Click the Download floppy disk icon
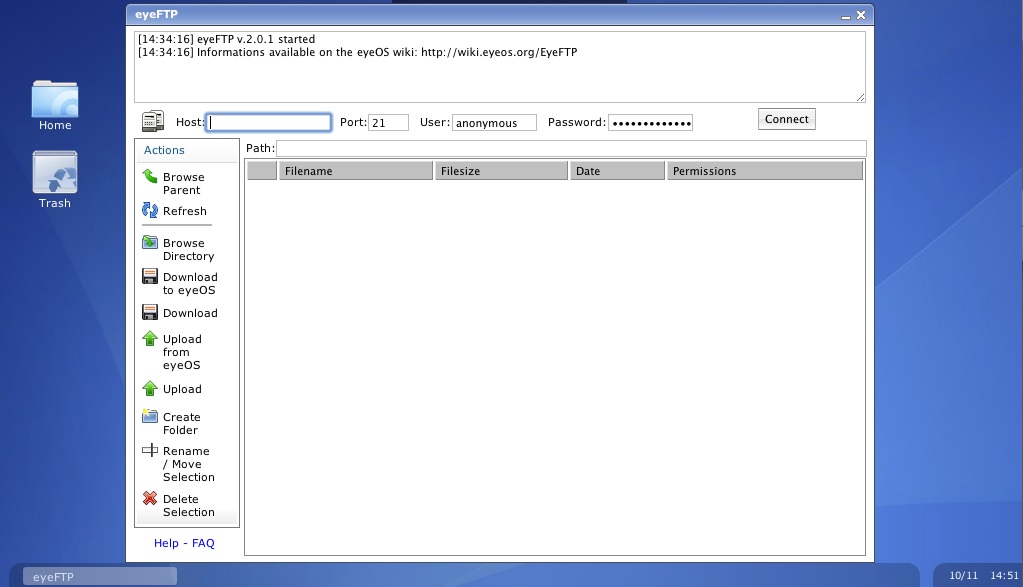The height and width of the screenshot is (587, 1023). click(150, 312)
